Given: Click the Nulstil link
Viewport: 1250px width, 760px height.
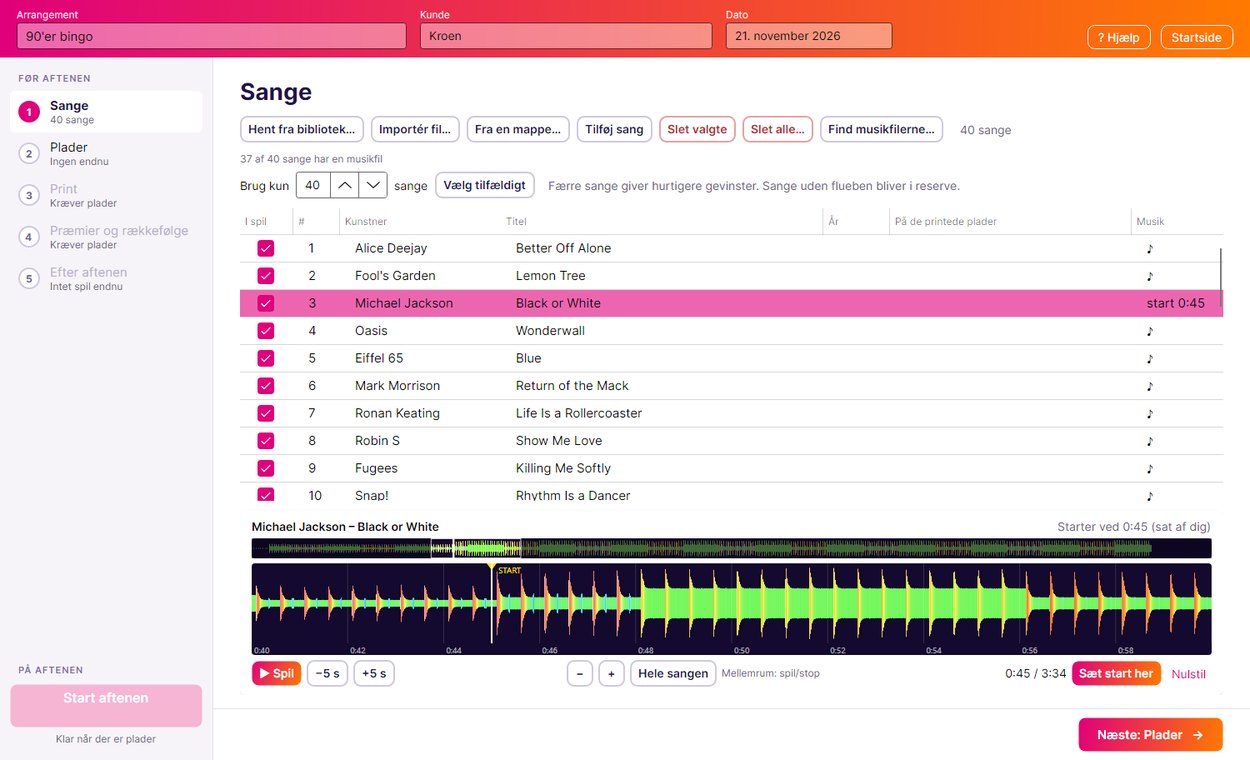Looking at the screenshot, I should [x=1189, y=674].
